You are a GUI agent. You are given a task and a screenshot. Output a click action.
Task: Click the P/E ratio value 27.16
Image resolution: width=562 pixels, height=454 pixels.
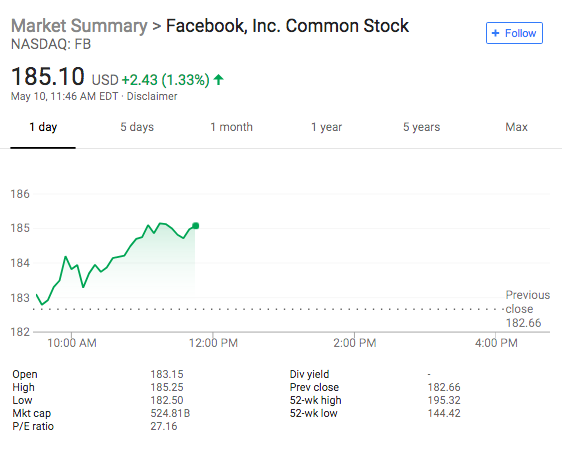(164, 426)
